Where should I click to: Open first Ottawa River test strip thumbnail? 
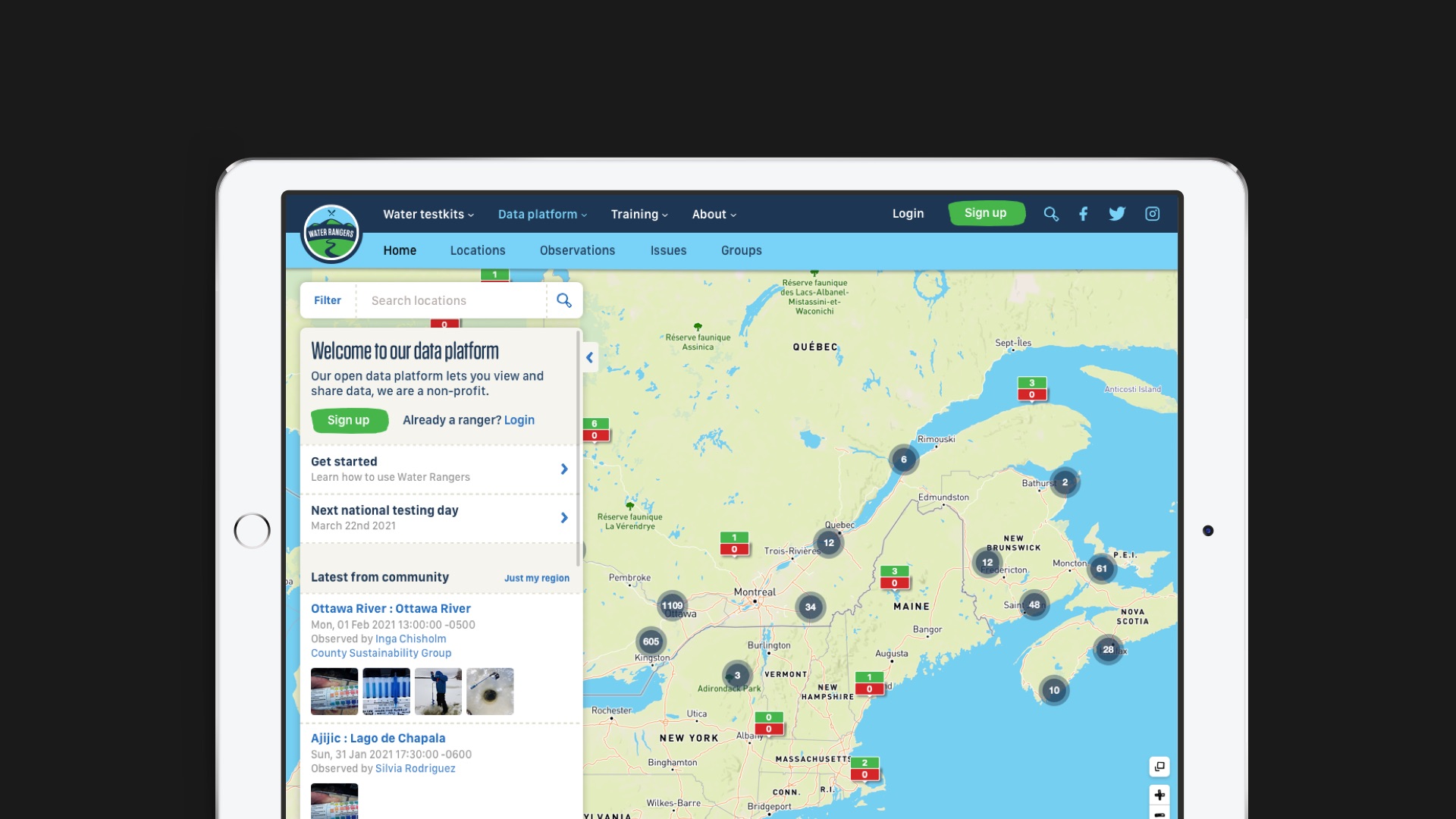point(334,691)
